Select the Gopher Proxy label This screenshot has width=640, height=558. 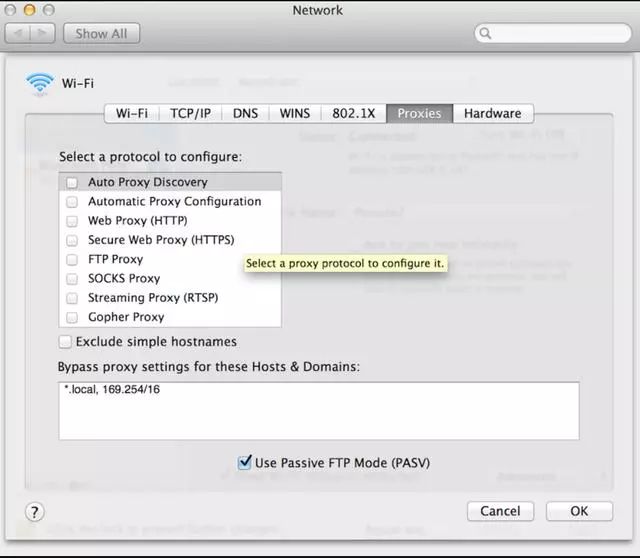(126, 317)
